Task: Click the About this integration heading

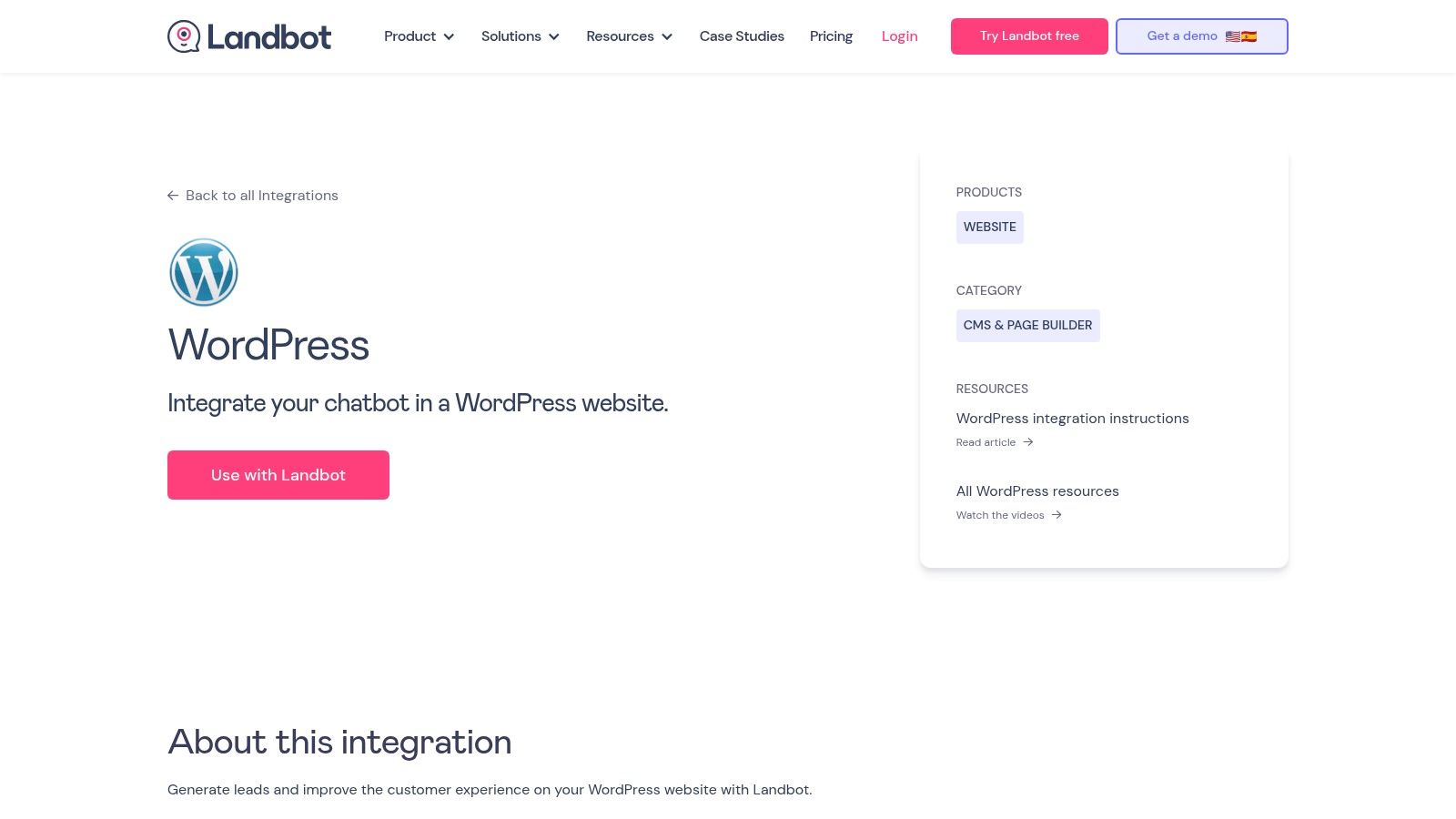Action: pyautogui.click(x=339, y=743)
